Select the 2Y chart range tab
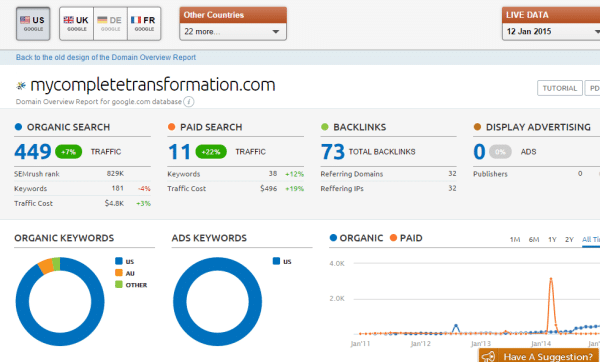 [x=569, y=240]
